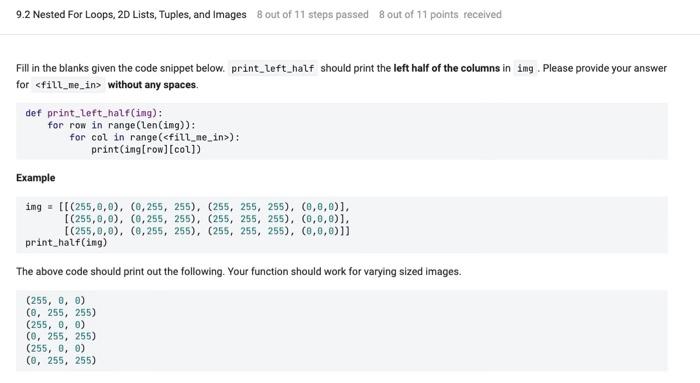Open the 9.2 Nested For Loops lesson title

coord(131,15)
